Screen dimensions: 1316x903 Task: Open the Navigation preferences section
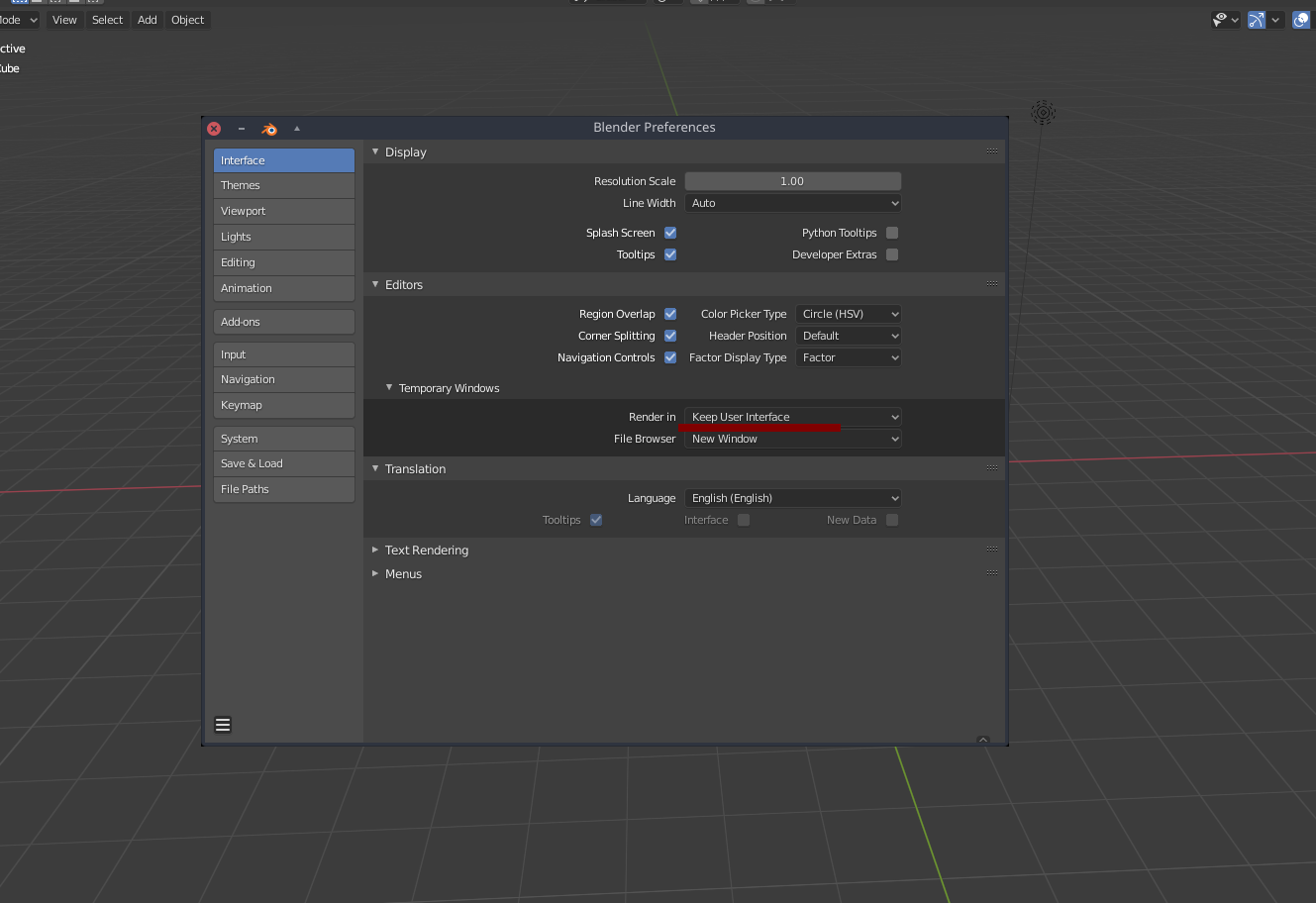pos(284,379)
